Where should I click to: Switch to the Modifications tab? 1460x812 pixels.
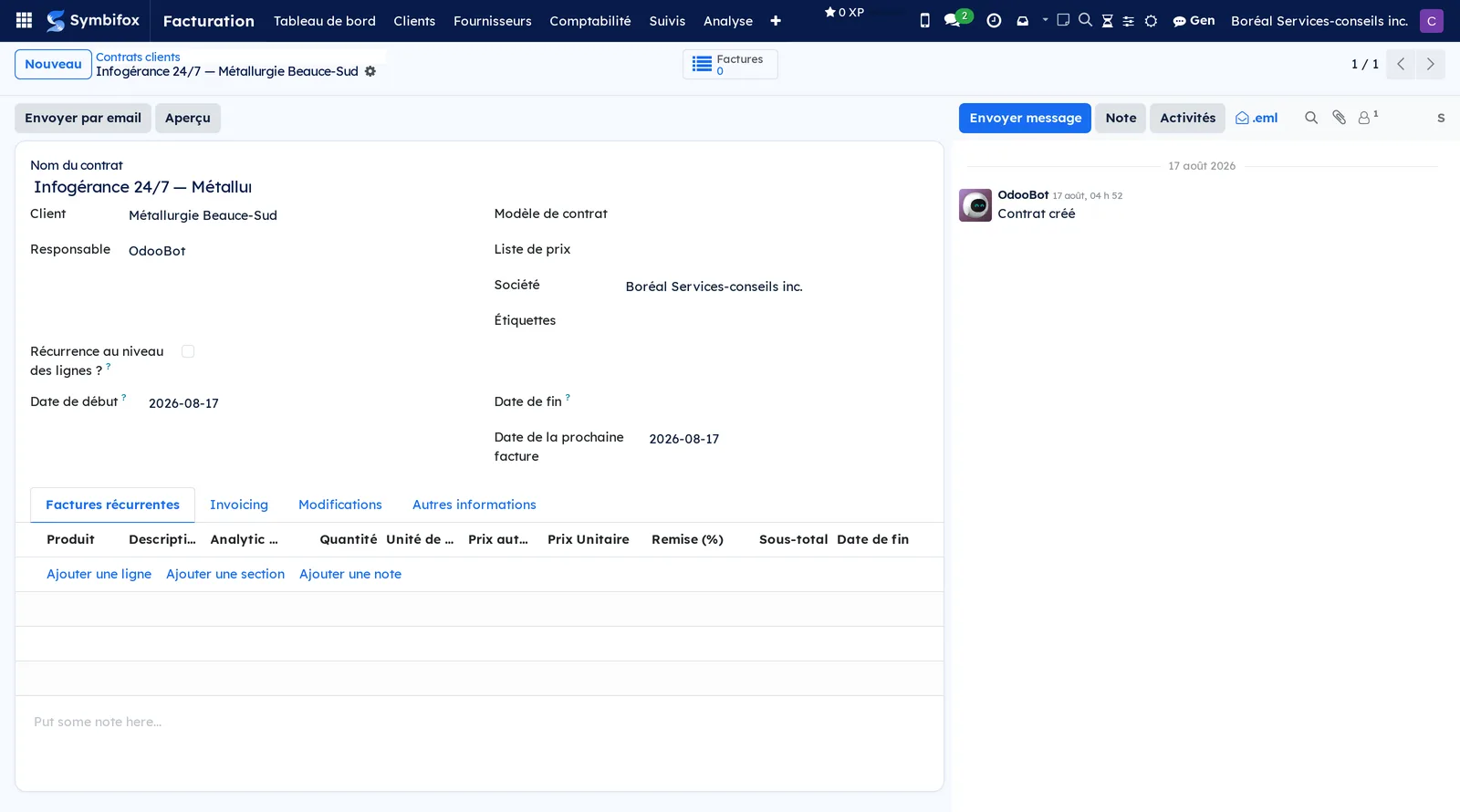pyautogui.click(x=340, y=505)
